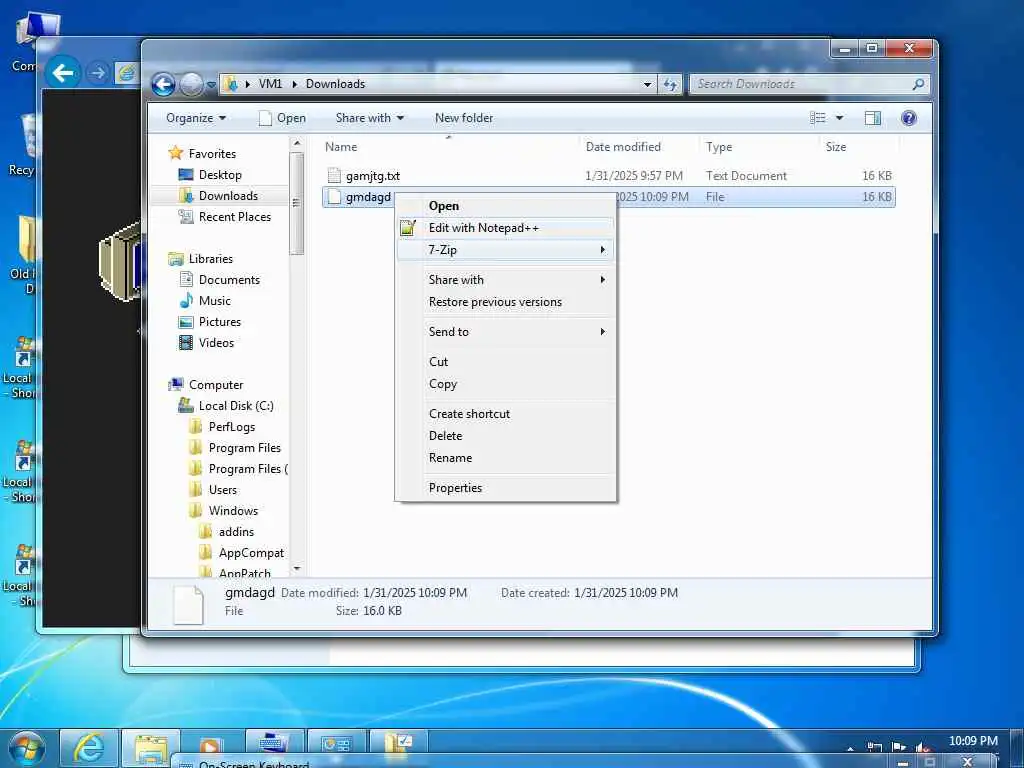
Task: Open Internet Explorer from taskbar
Action: [88, 748]
